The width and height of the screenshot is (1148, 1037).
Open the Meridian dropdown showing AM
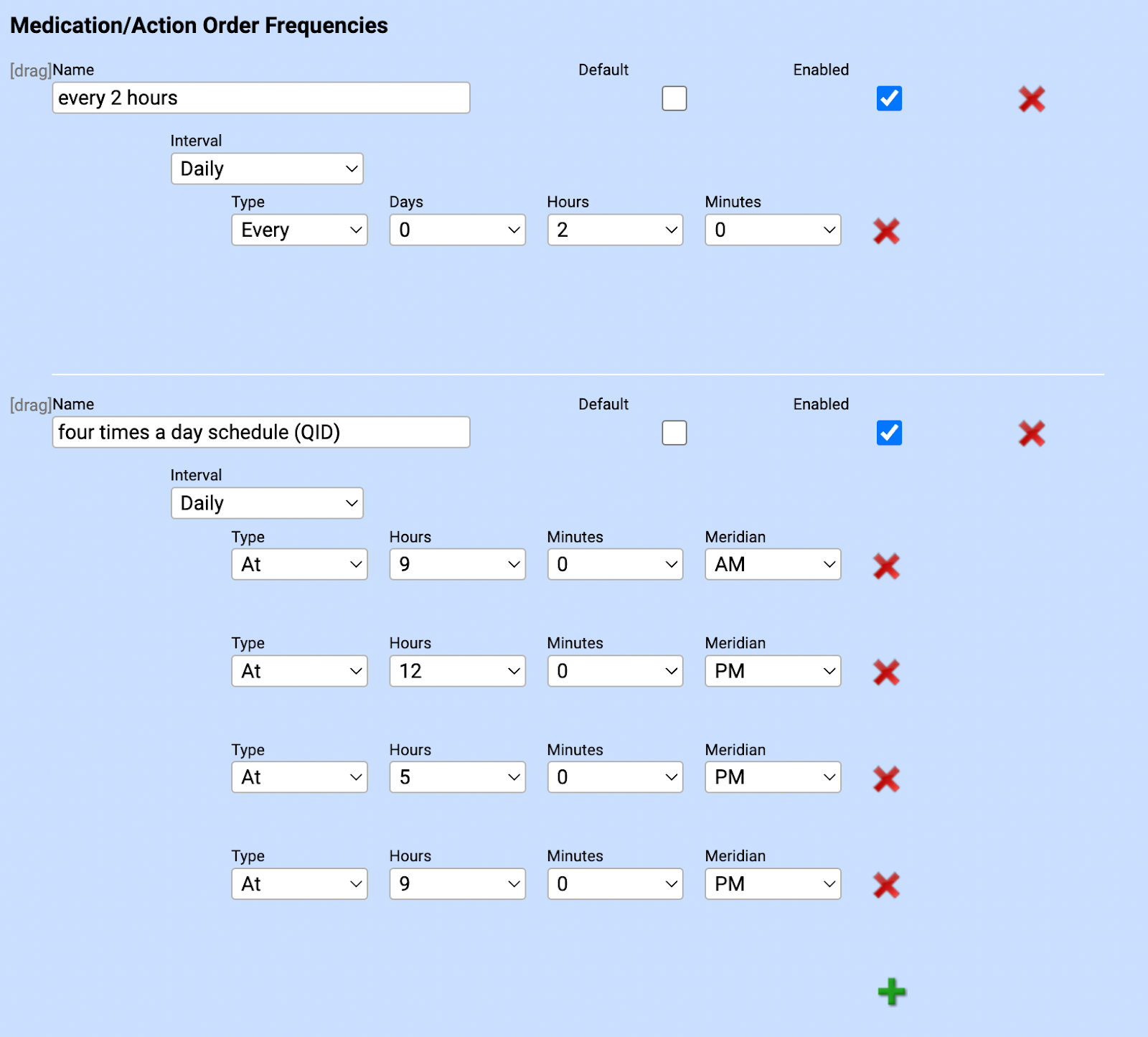click(772, 565)
